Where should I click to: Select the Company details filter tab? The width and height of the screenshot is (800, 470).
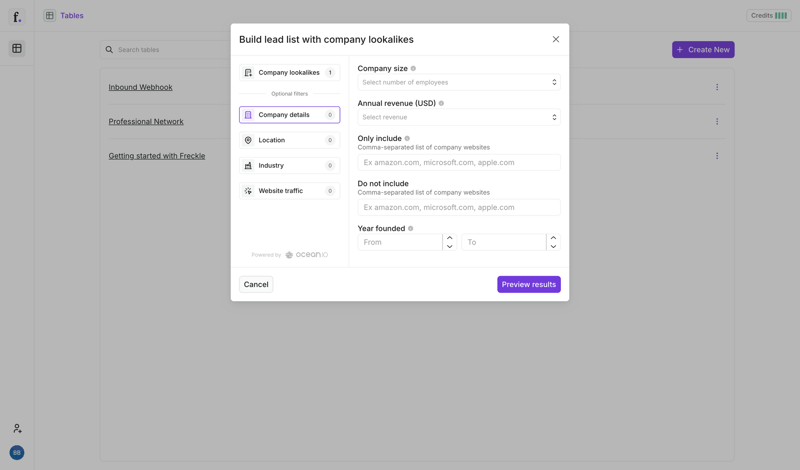289,115
